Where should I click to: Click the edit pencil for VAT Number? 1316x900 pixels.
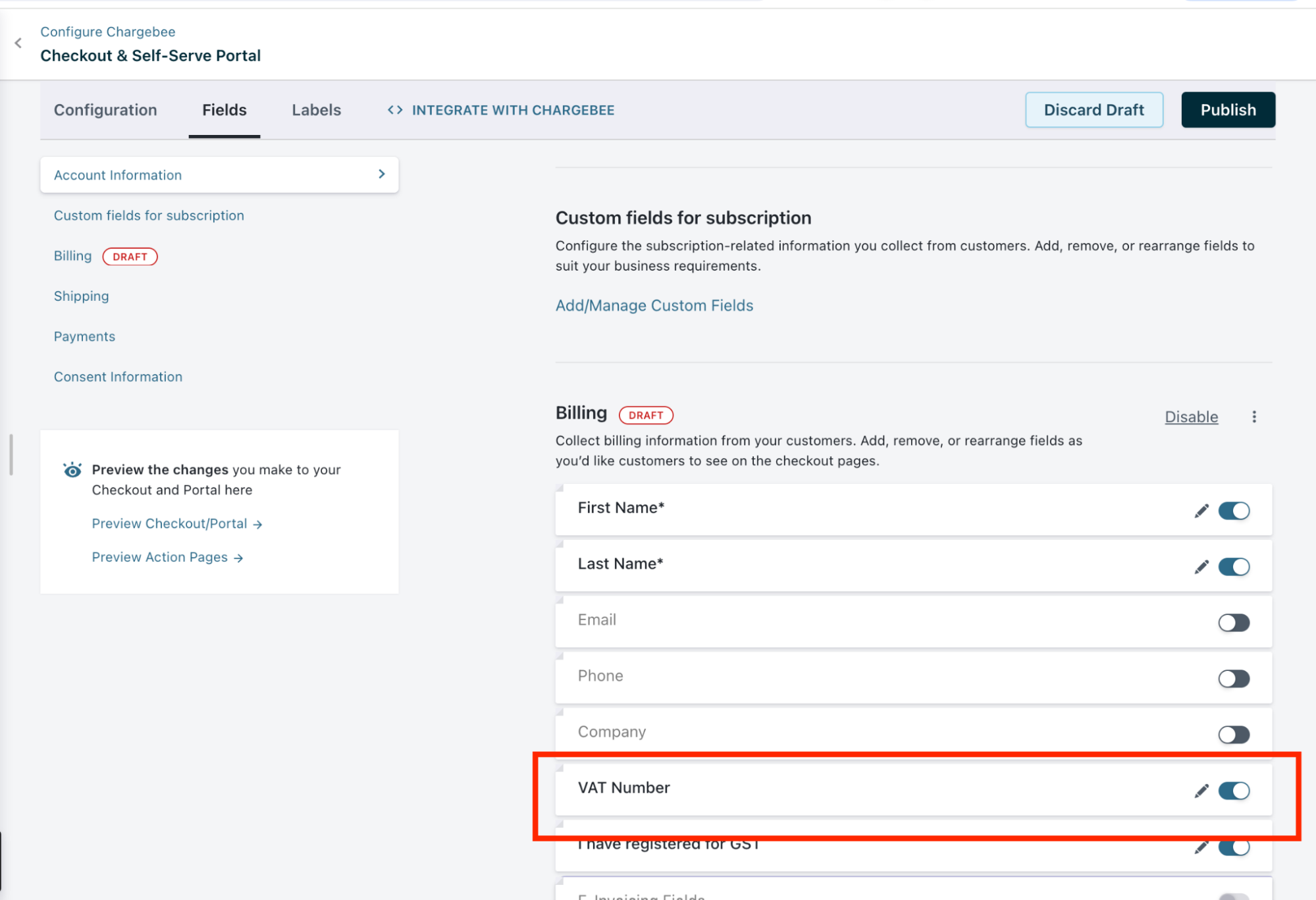1201,791
